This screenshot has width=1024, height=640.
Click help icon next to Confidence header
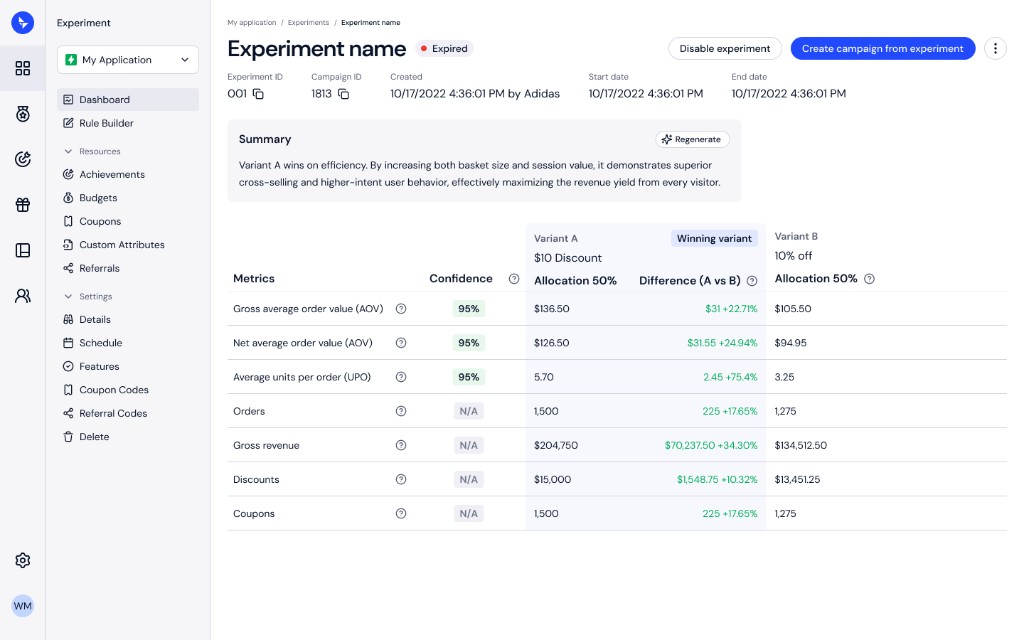(x=514, y=279)
